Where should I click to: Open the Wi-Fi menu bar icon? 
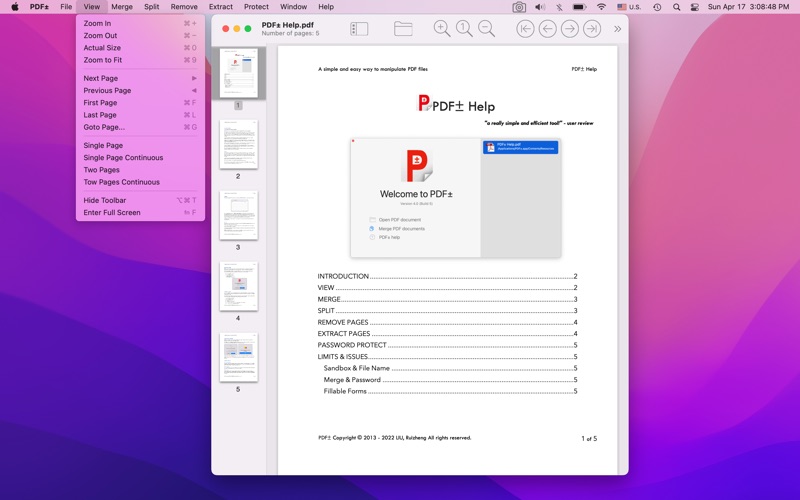[x=602, y=7]
